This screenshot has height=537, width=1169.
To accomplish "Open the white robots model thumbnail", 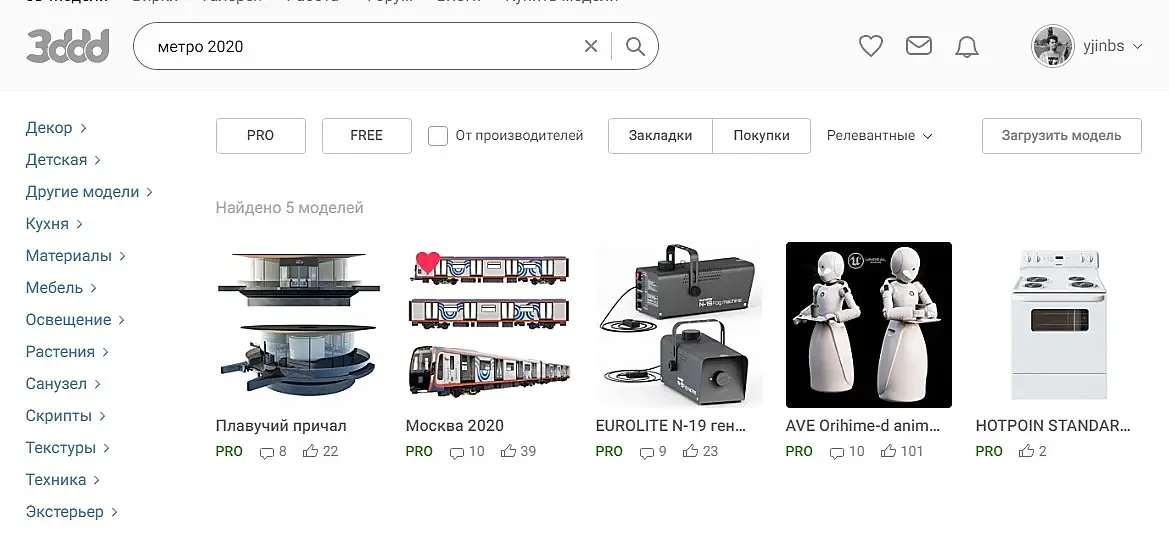I will click(869, 324).
